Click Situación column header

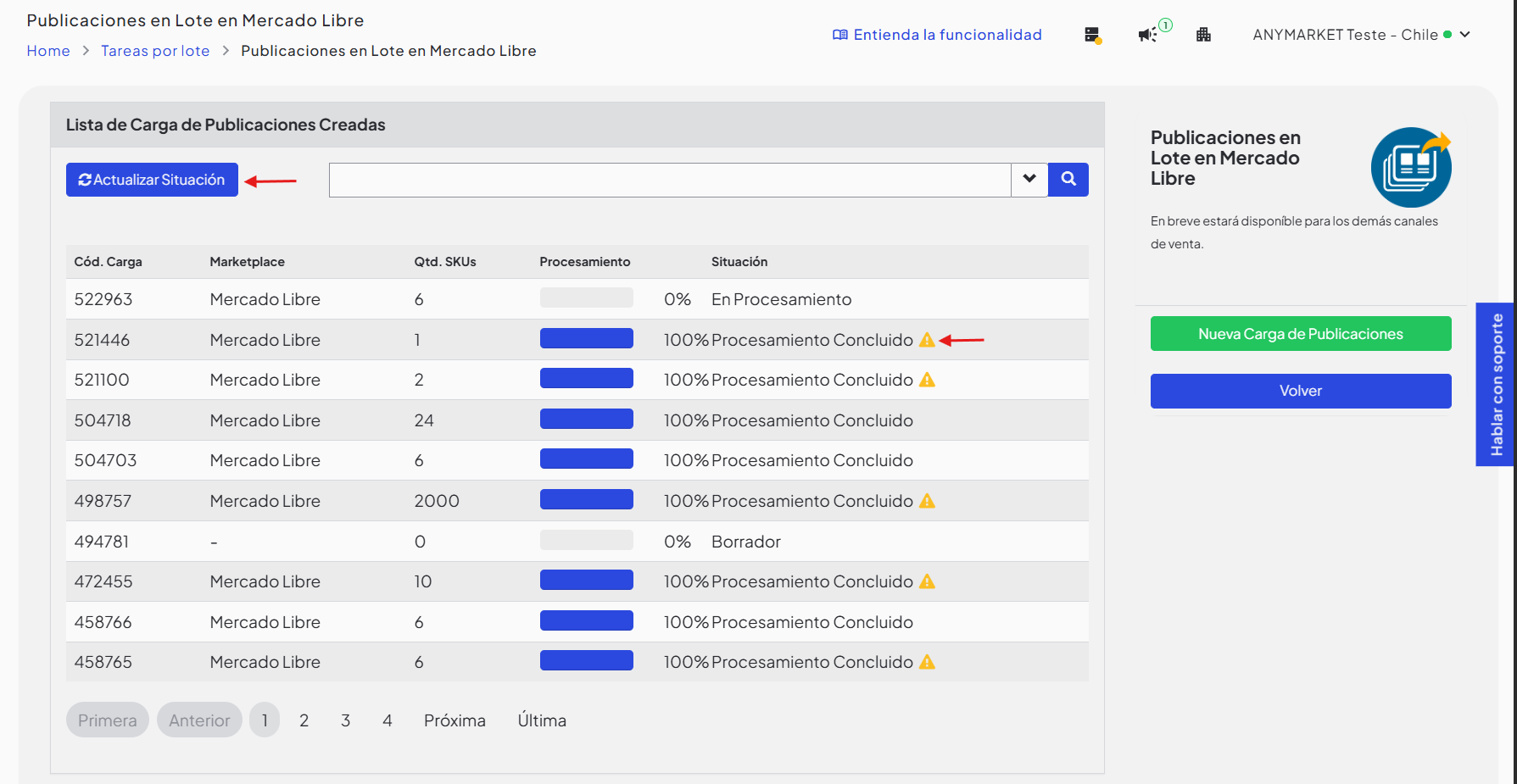tap(739, 262)
